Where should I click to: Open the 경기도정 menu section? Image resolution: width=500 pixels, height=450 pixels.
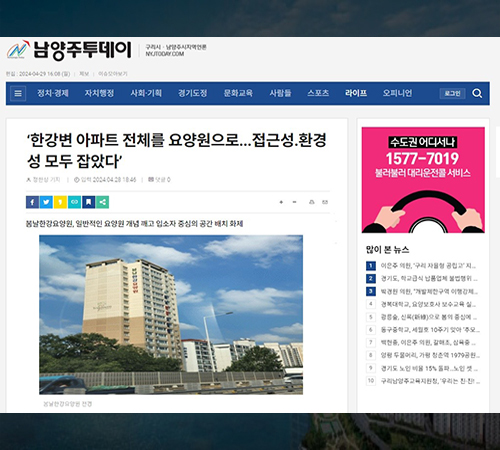[x=192, y=93]
